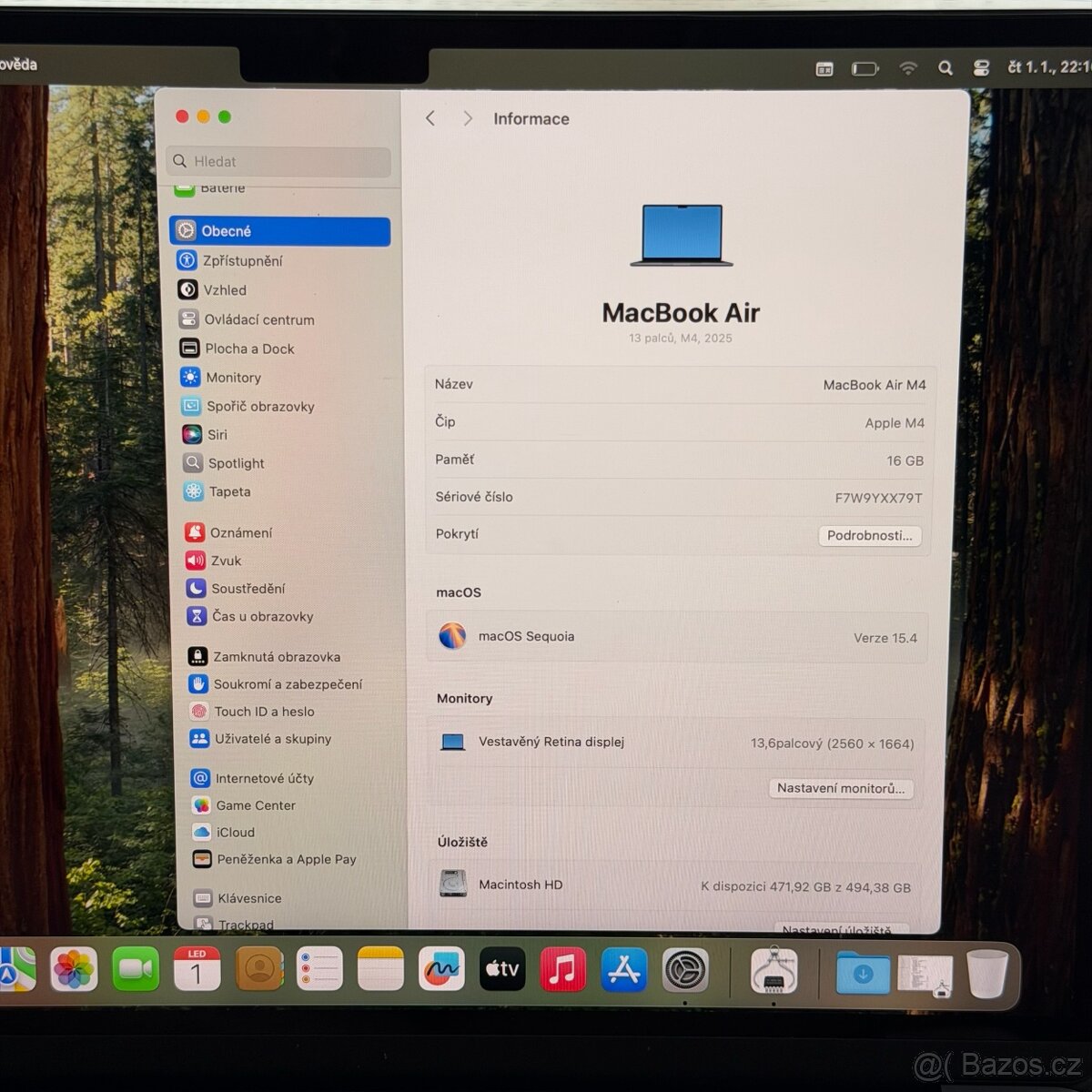Open Downloads folder in the Dock

(863, 974)
